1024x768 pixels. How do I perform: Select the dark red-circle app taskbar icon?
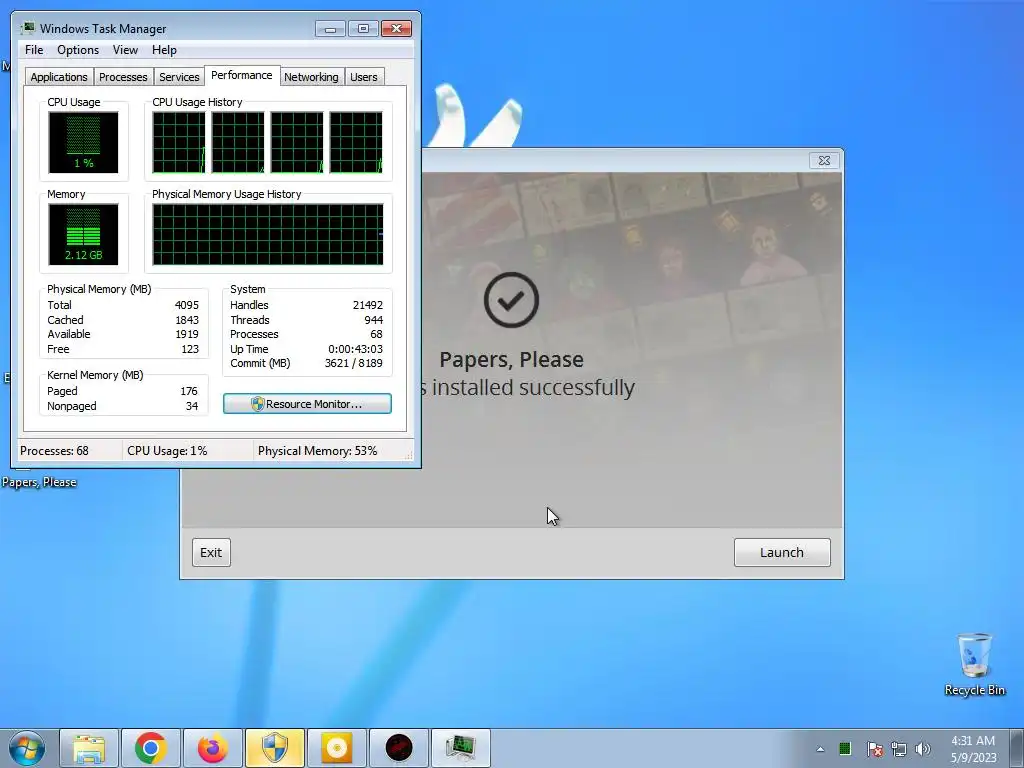399,748
